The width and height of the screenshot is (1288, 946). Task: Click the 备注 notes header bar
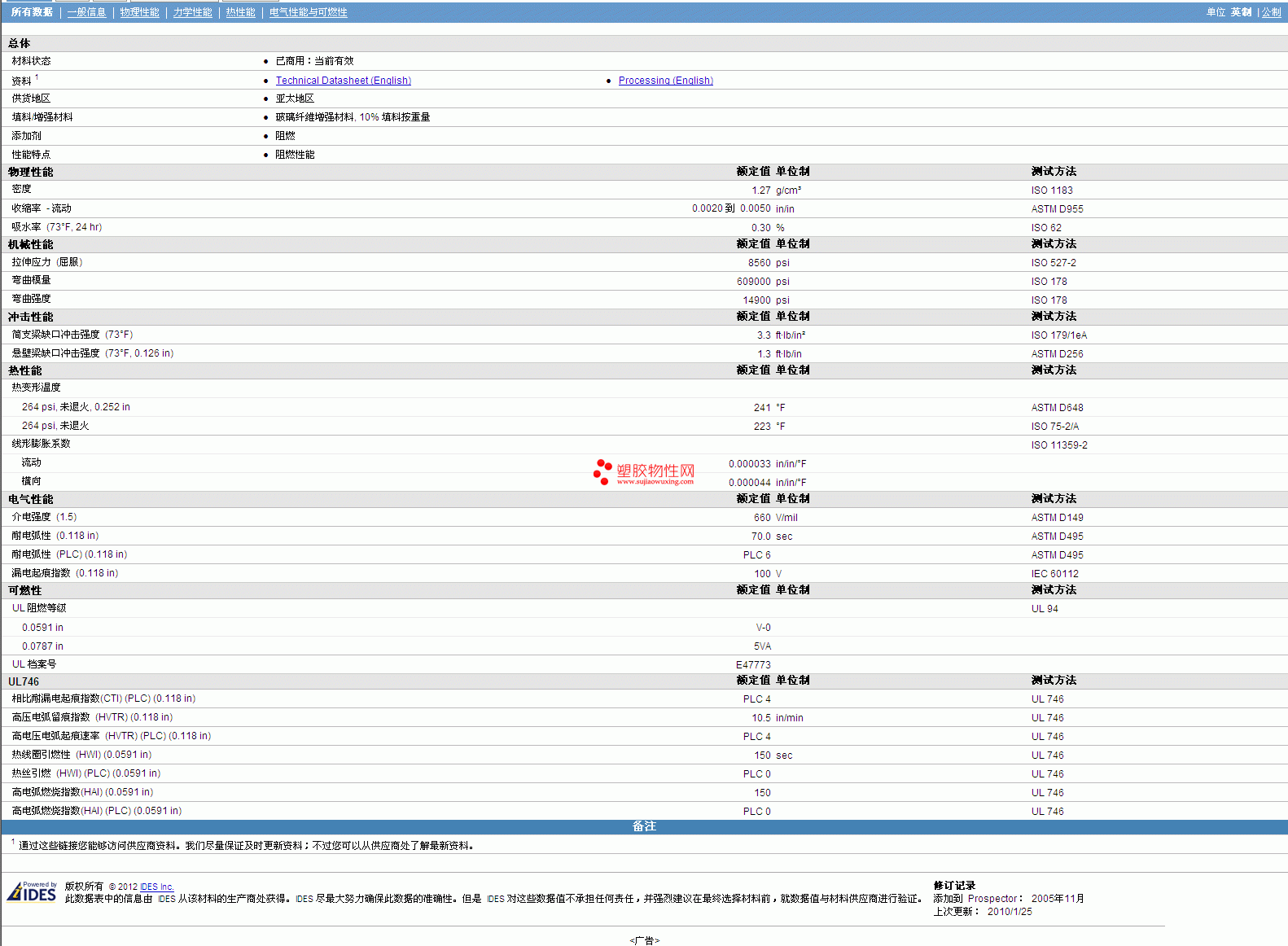coord(644,826)
